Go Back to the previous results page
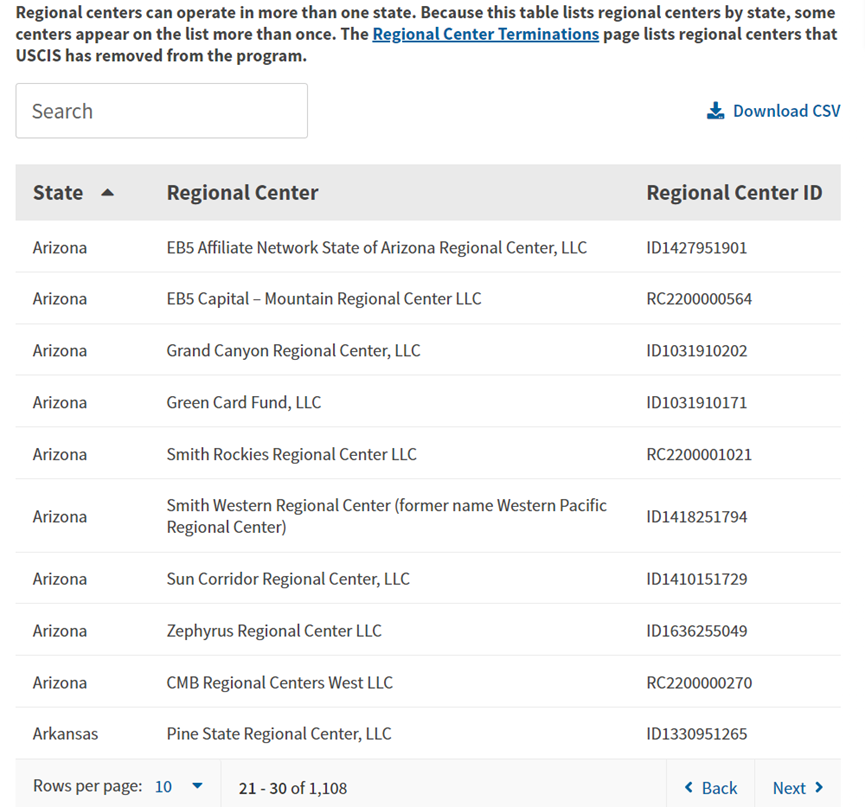865x807 pixels. pyautogui.click(x=711, y=788)
